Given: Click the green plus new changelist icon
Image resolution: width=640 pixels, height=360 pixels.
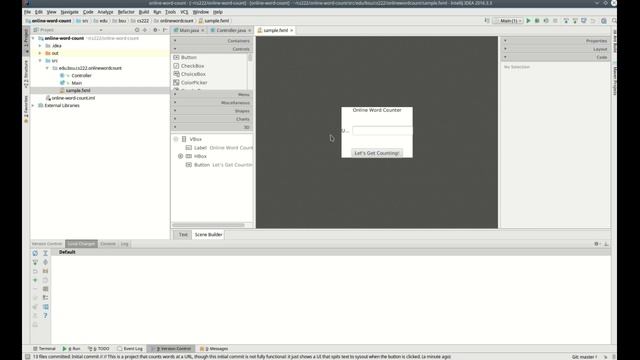Looking at the screenshot, I should pos(35,280).
